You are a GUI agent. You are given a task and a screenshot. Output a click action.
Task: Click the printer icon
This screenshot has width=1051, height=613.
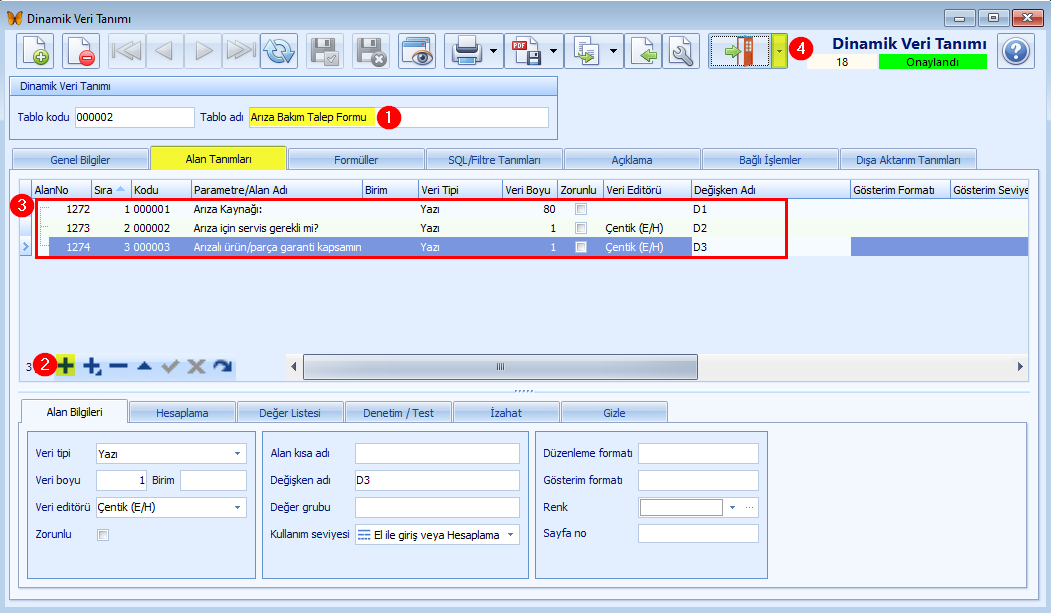pyautogui.click(x=466, y=51)
